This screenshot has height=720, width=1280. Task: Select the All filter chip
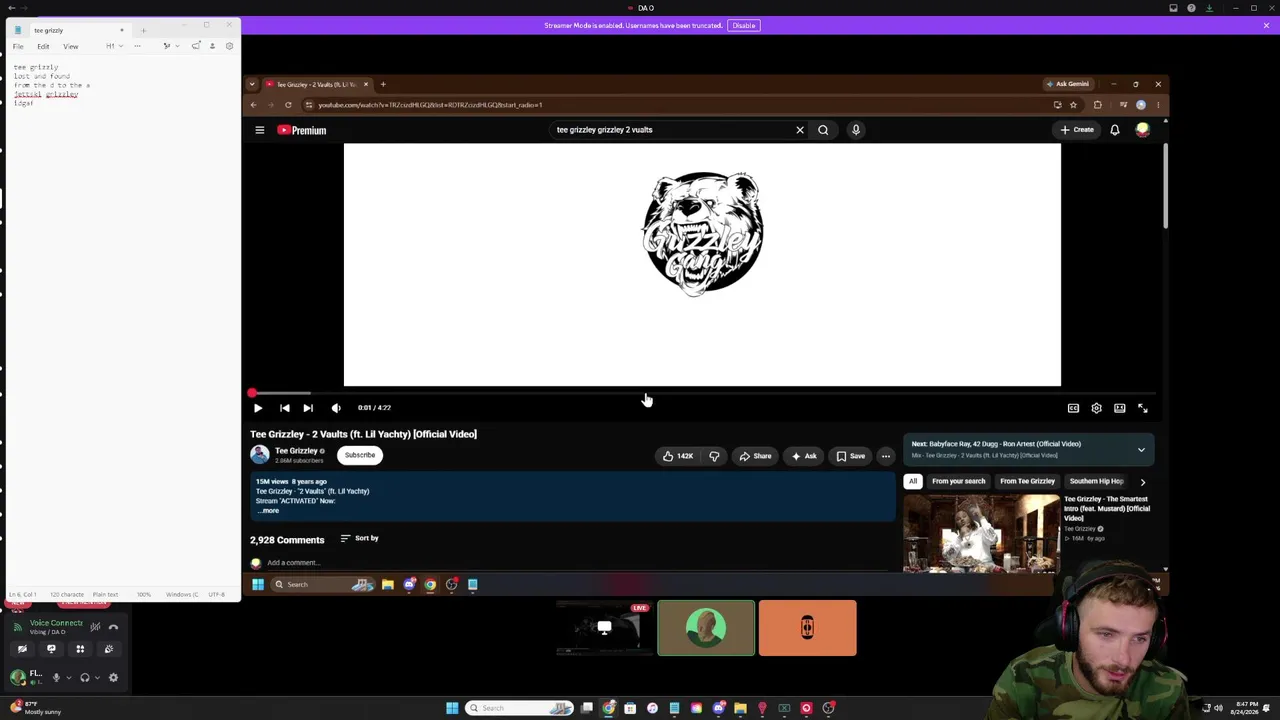click(913, 482)
